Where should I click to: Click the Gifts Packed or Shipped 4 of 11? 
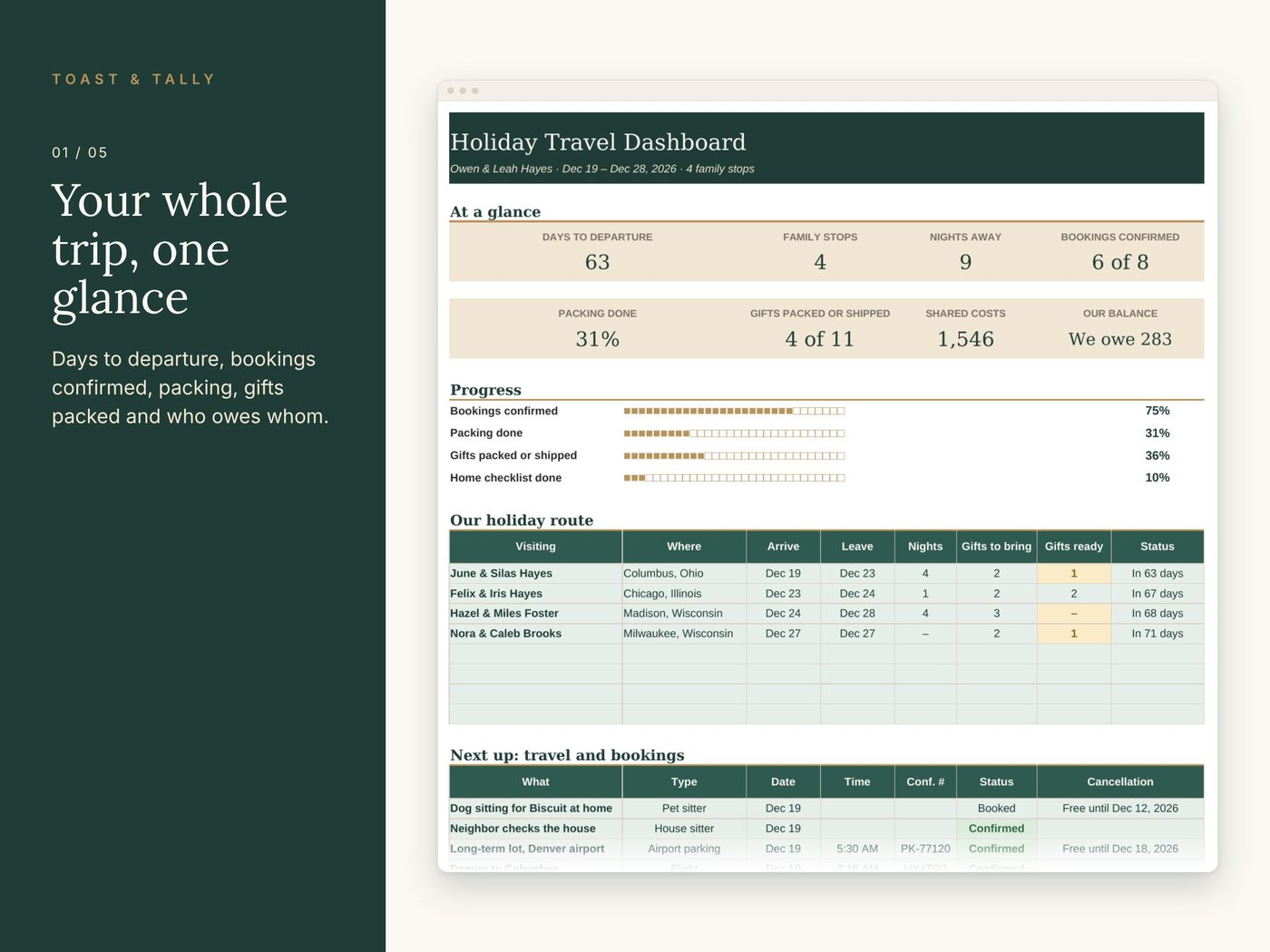[x=820, y=339]
